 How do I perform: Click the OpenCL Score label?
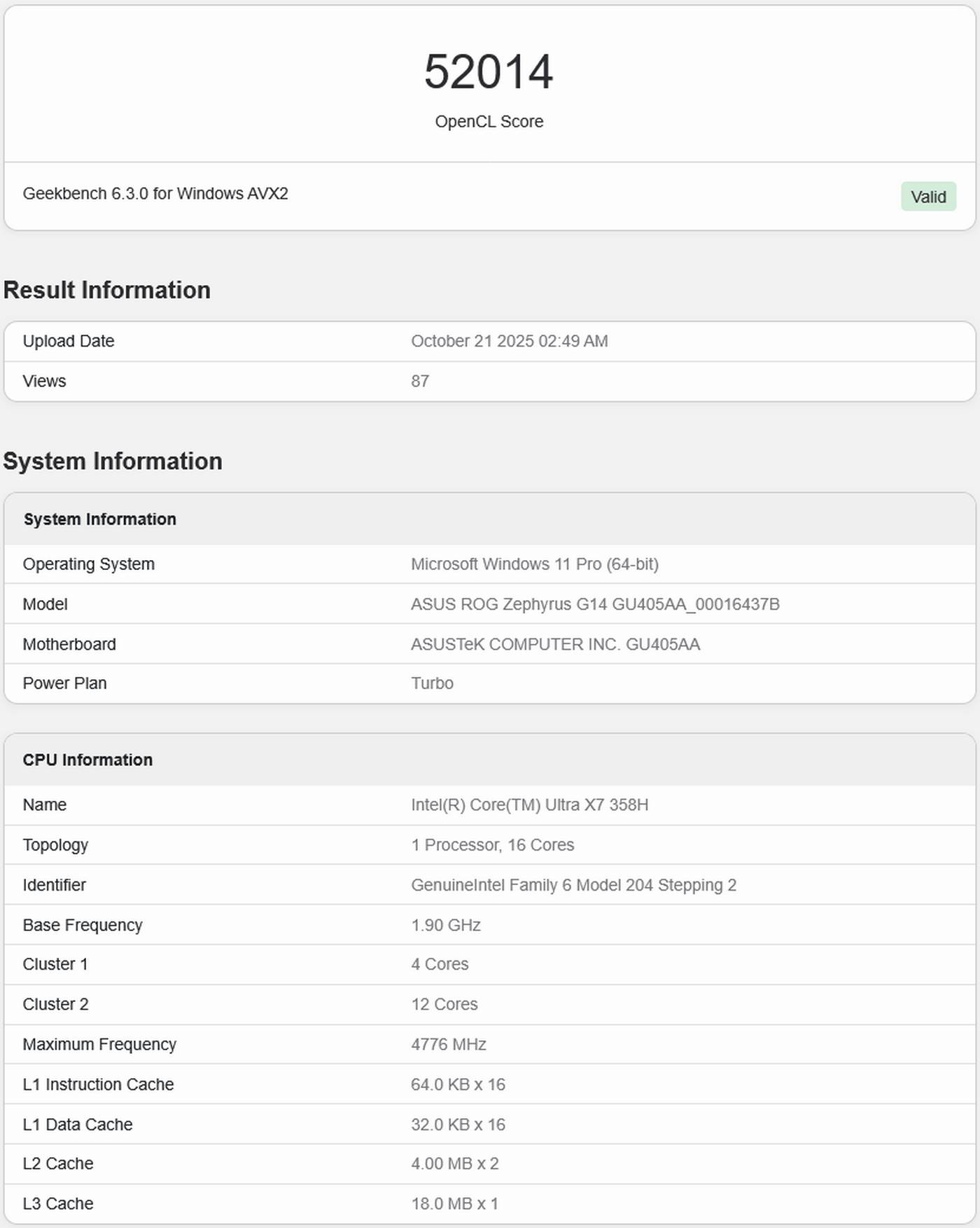(x=489, y=122)
